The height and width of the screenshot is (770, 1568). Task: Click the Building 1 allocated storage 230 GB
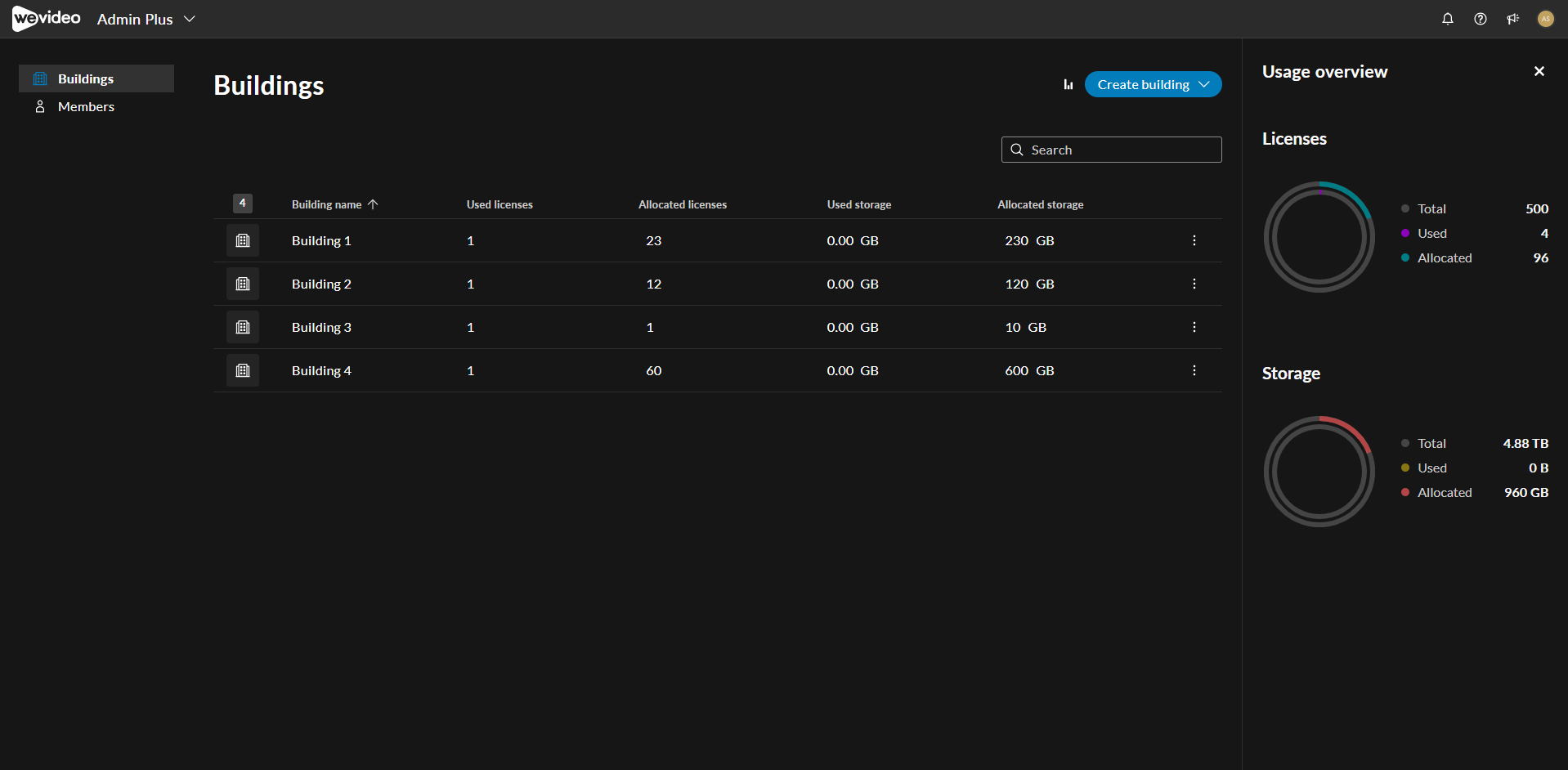point(1029,240)
